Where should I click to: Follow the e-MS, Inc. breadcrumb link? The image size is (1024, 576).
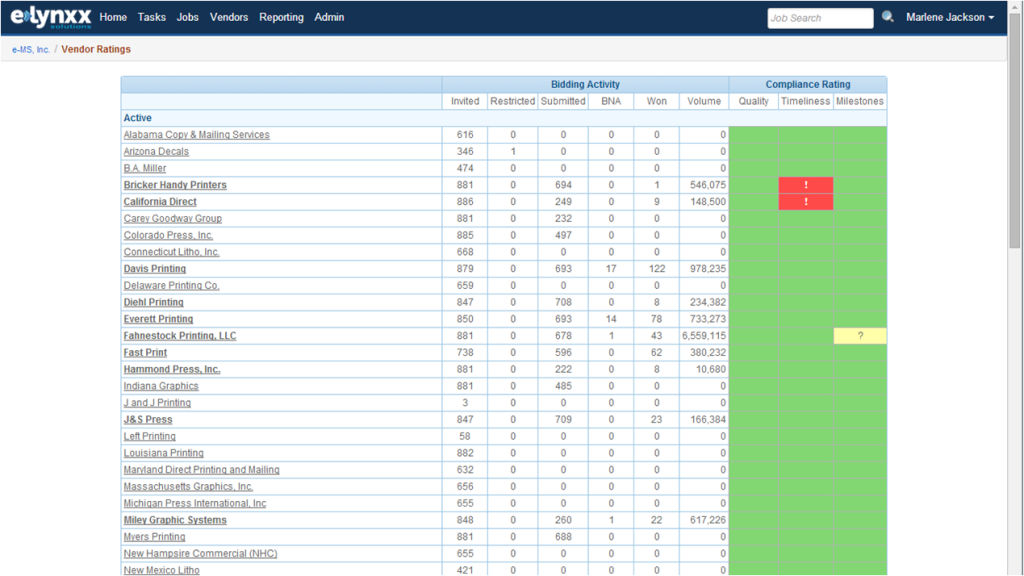[30, 49]
